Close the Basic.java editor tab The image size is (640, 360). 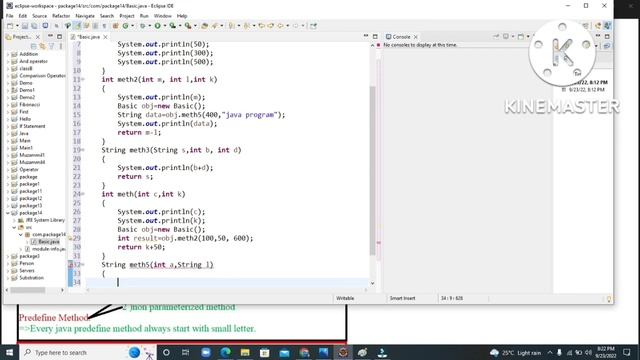(106, 37)
